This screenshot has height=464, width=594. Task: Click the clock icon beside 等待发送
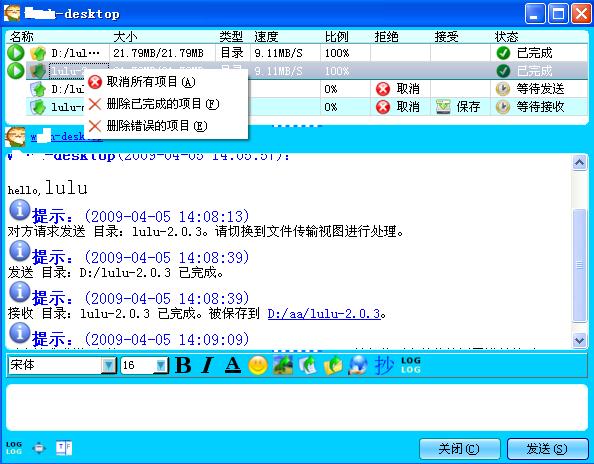coord(503,89)
